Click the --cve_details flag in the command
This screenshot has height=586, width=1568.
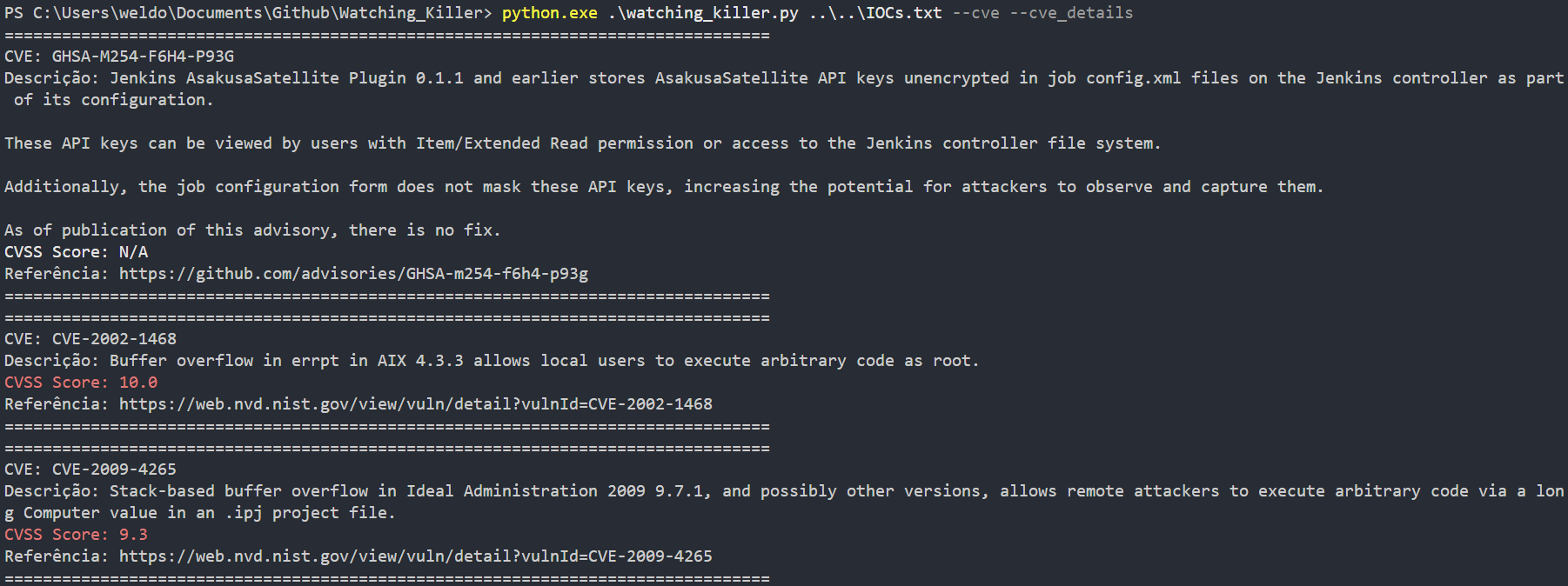[1071, 13]
